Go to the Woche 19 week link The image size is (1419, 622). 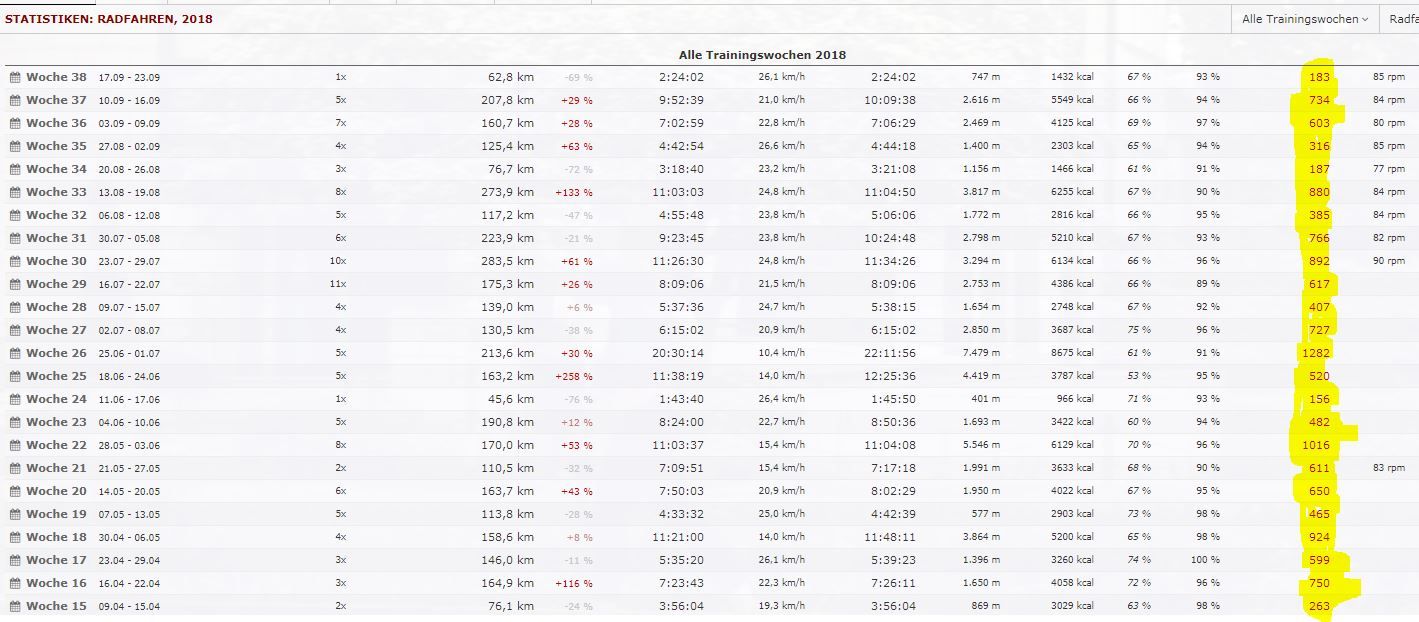(x=56, y=514)
